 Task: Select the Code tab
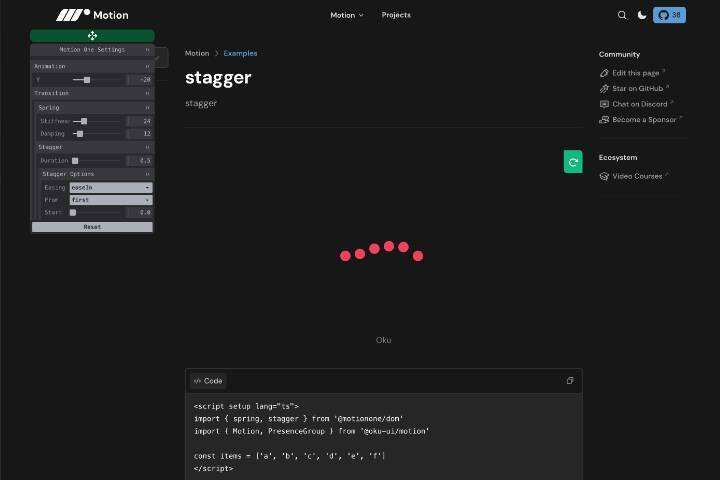coord(208,381)
